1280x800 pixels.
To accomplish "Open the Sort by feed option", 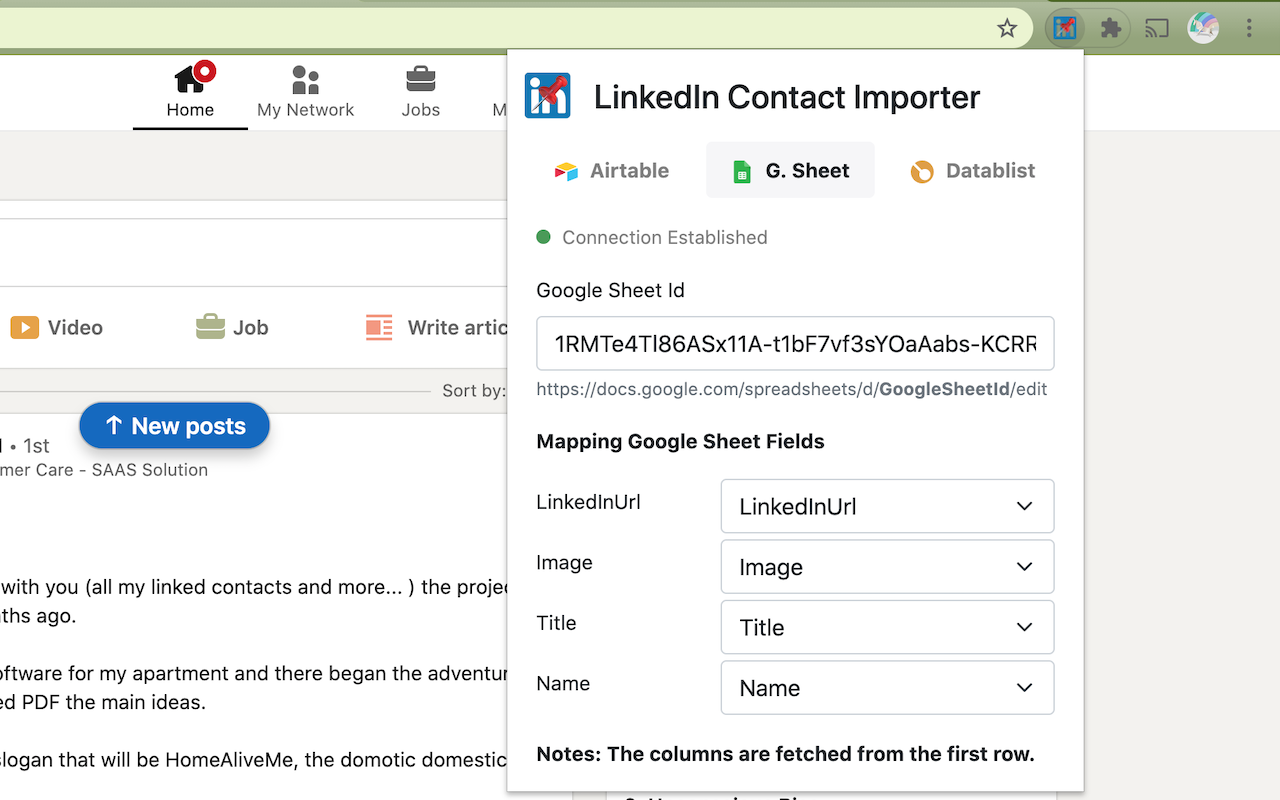I will click(x=474, y=391).
